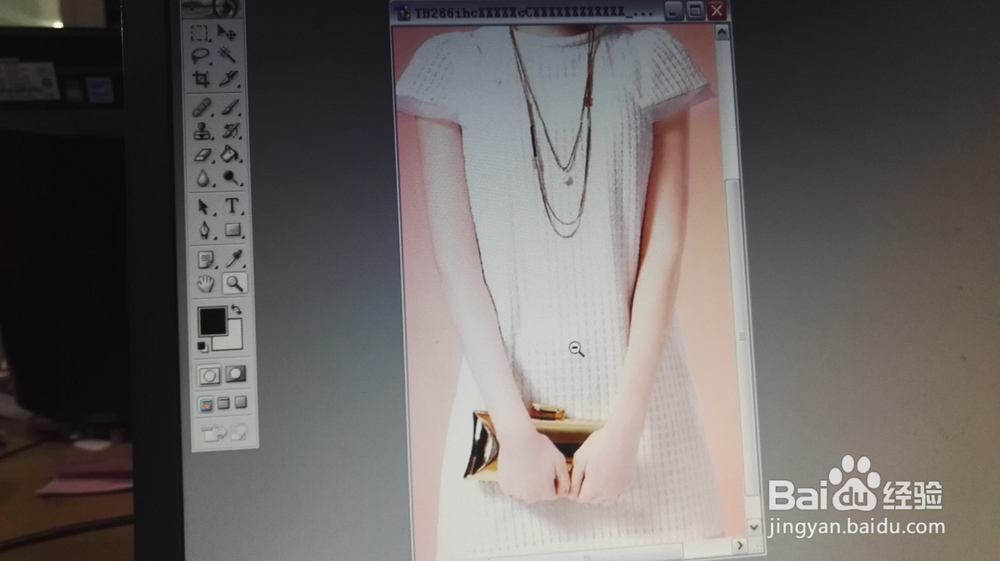Click the document window title bar
This screenshot has height=561, width=1000.
[x=533, y=12]
